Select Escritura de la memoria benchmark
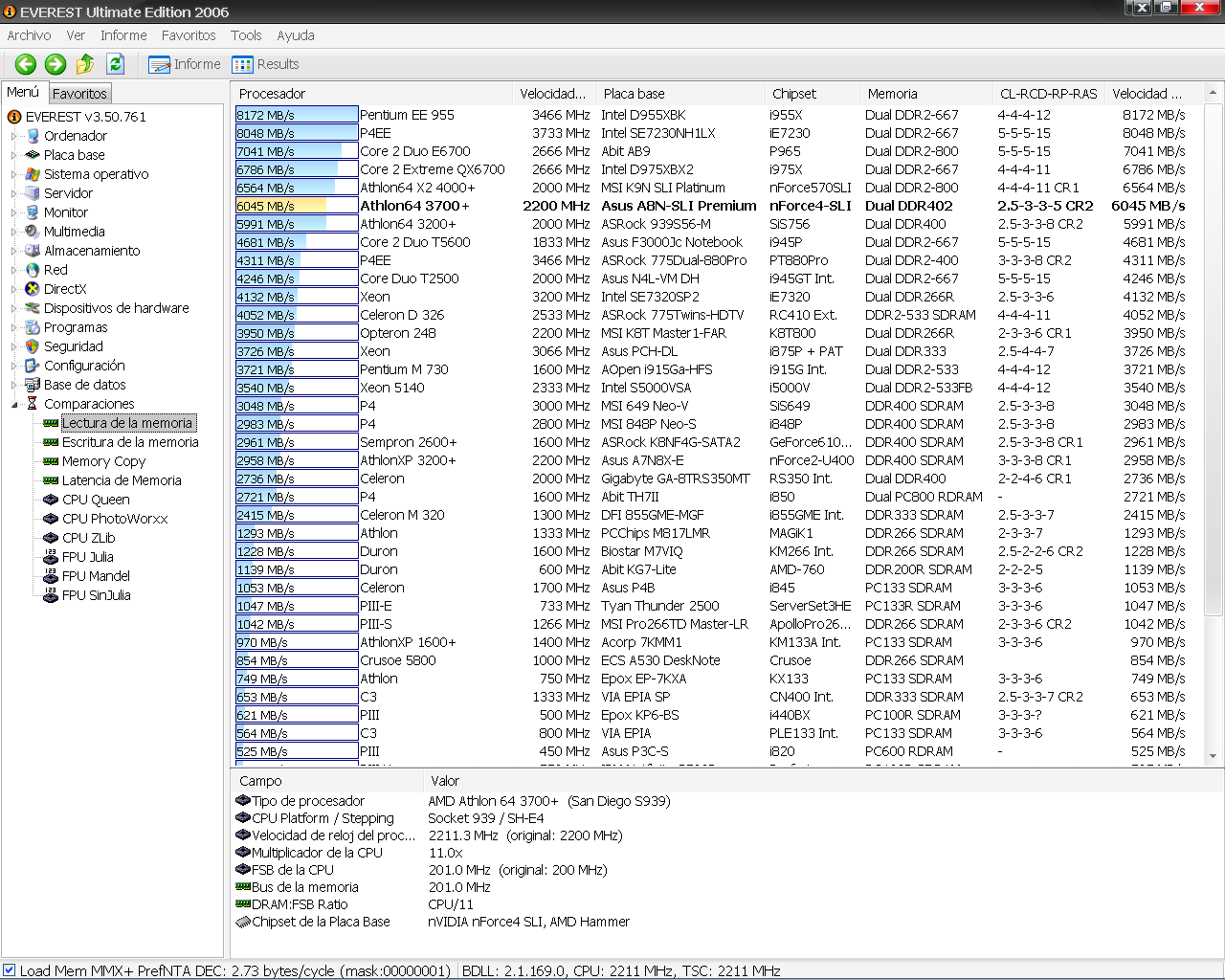The image size is (1225, 980). [x=130, y=442]
